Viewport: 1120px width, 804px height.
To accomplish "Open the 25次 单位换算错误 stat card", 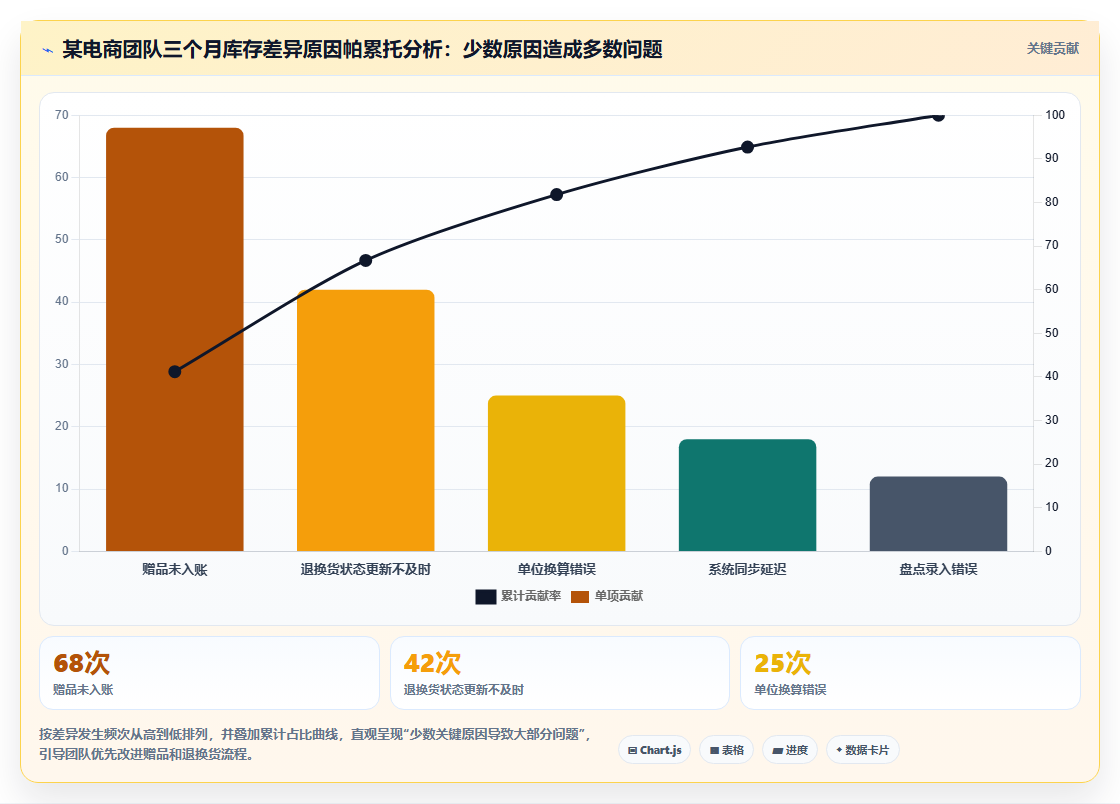I will pos(910,673).
